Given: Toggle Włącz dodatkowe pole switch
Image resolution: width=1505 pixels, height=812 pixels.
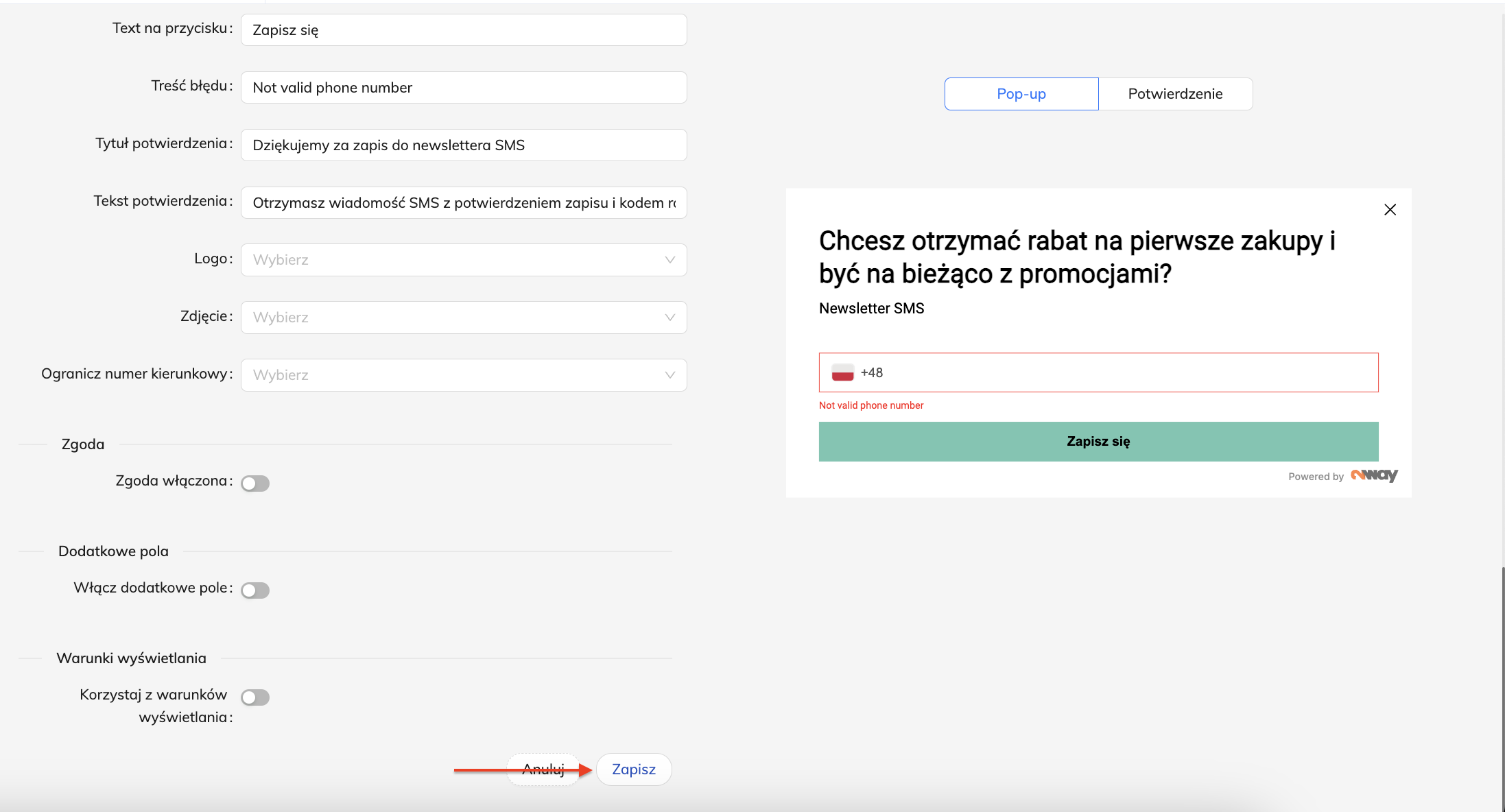Looking at the screenshot, I should (x=255, y=590).
